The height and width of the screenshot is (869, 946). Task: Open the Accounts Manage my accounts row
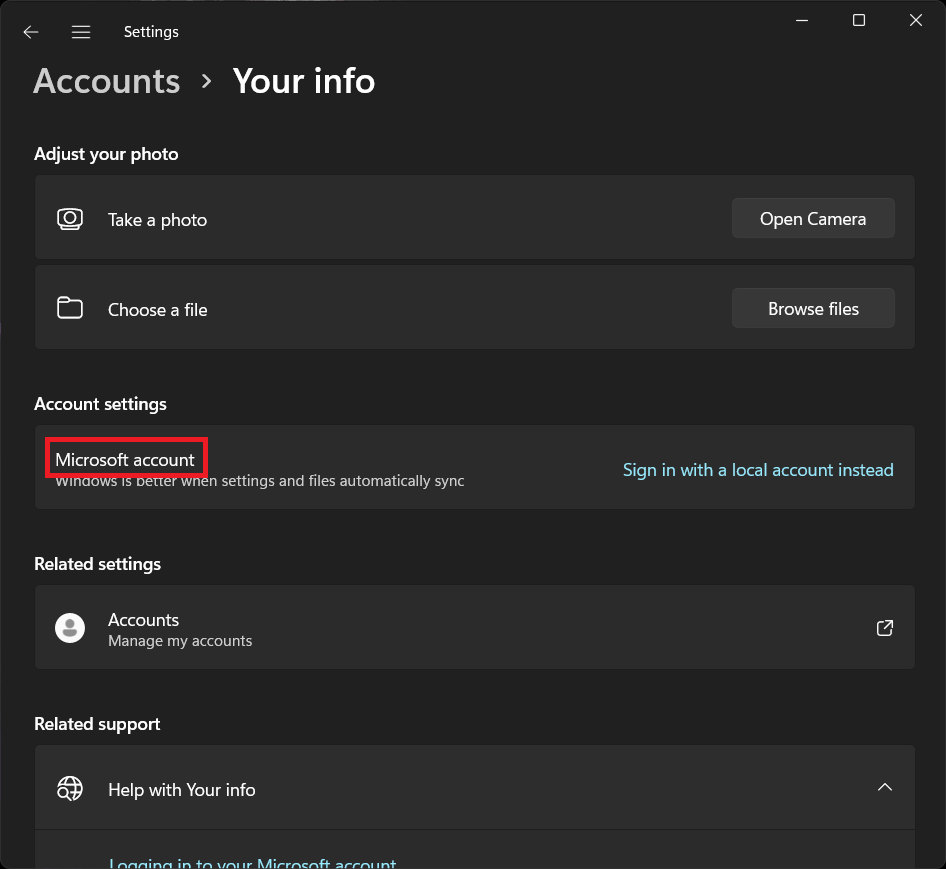tap(475, 627)
